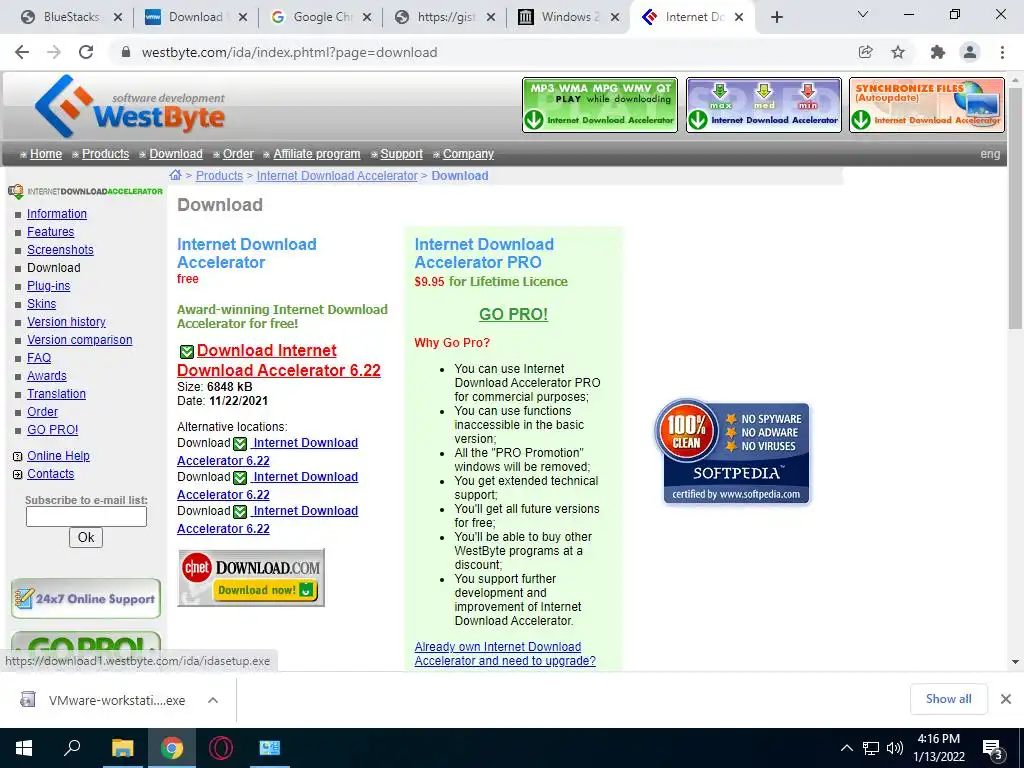Click the CNET Download.com Download now button

251,577
